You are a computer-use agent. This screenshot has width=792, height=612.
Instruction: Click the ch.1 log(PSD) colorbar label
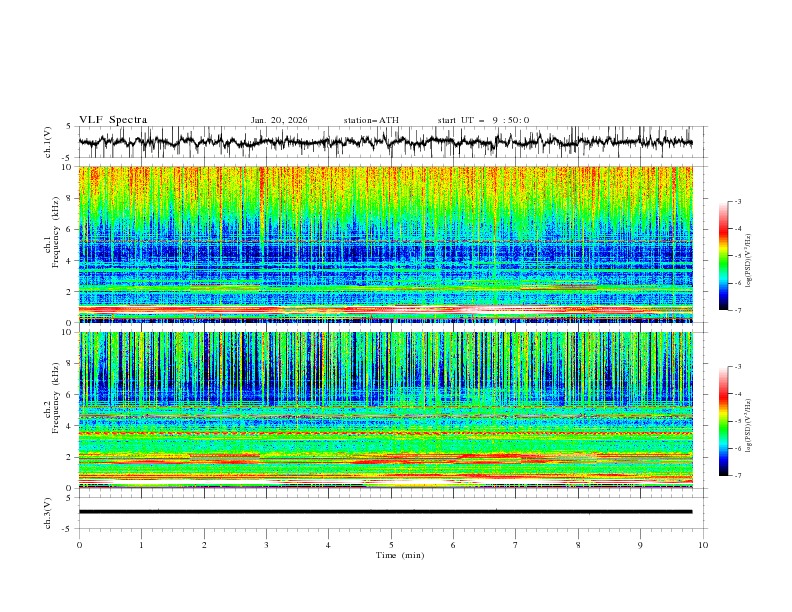(x=750, y=261)
